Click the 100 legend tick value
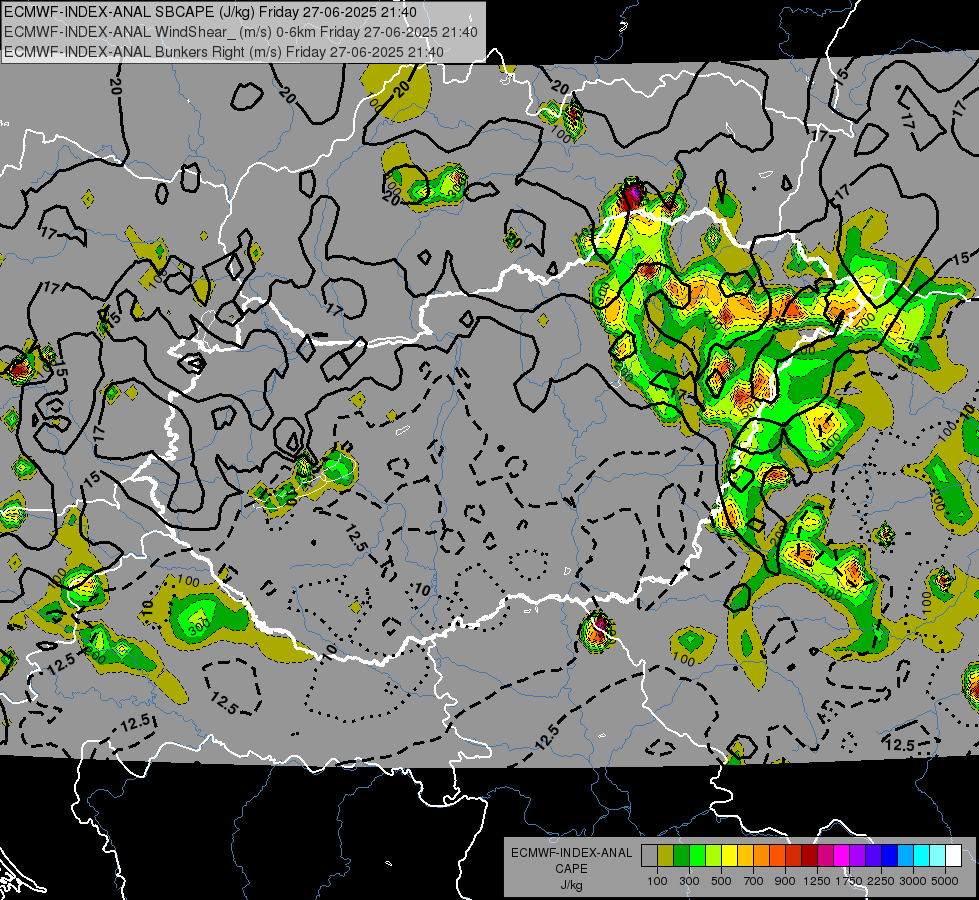Viewport: 979px width, 900px height. [657, 881]
